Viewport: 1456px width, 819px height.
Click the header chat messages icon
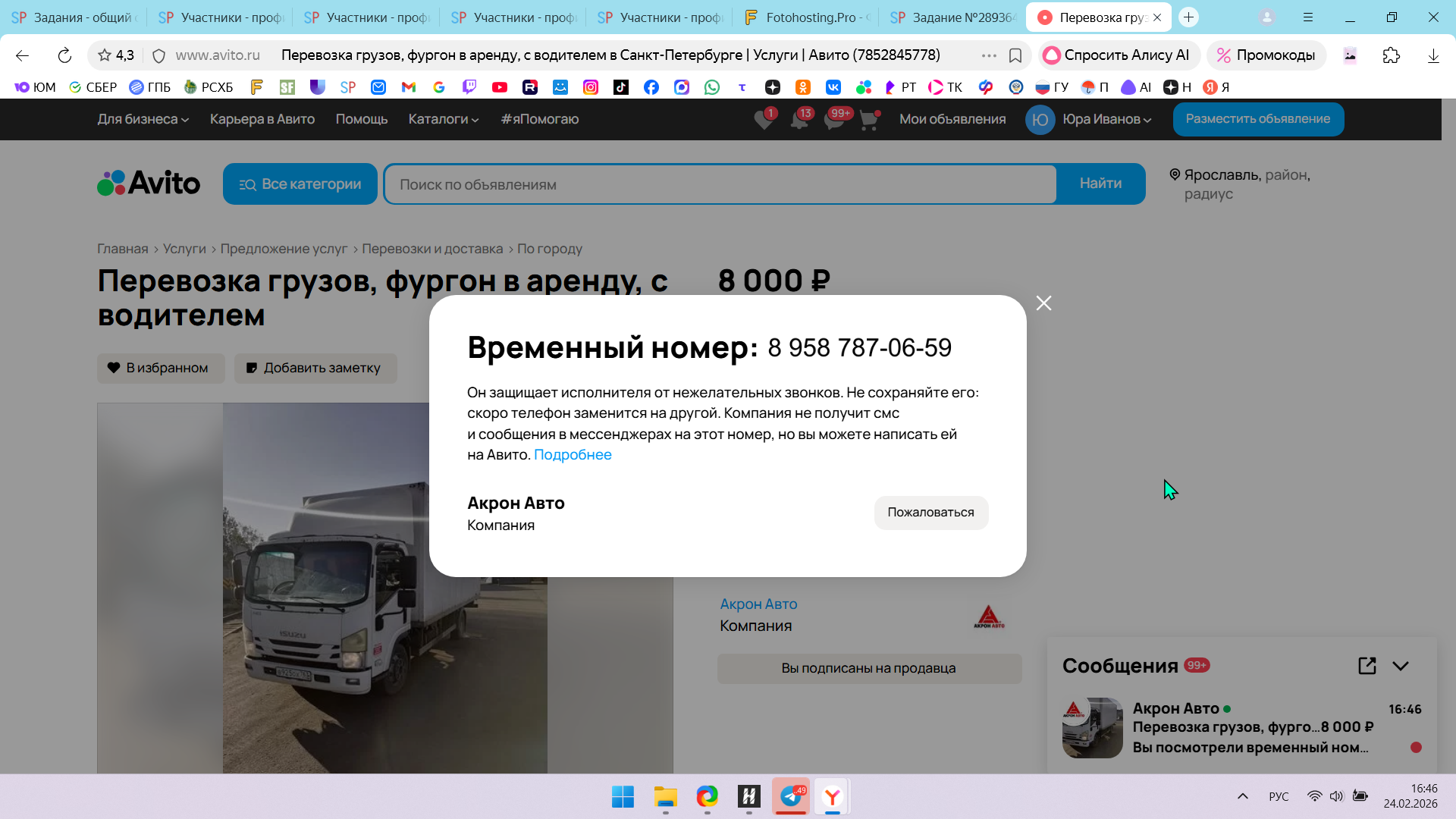(x=834, y=120)
